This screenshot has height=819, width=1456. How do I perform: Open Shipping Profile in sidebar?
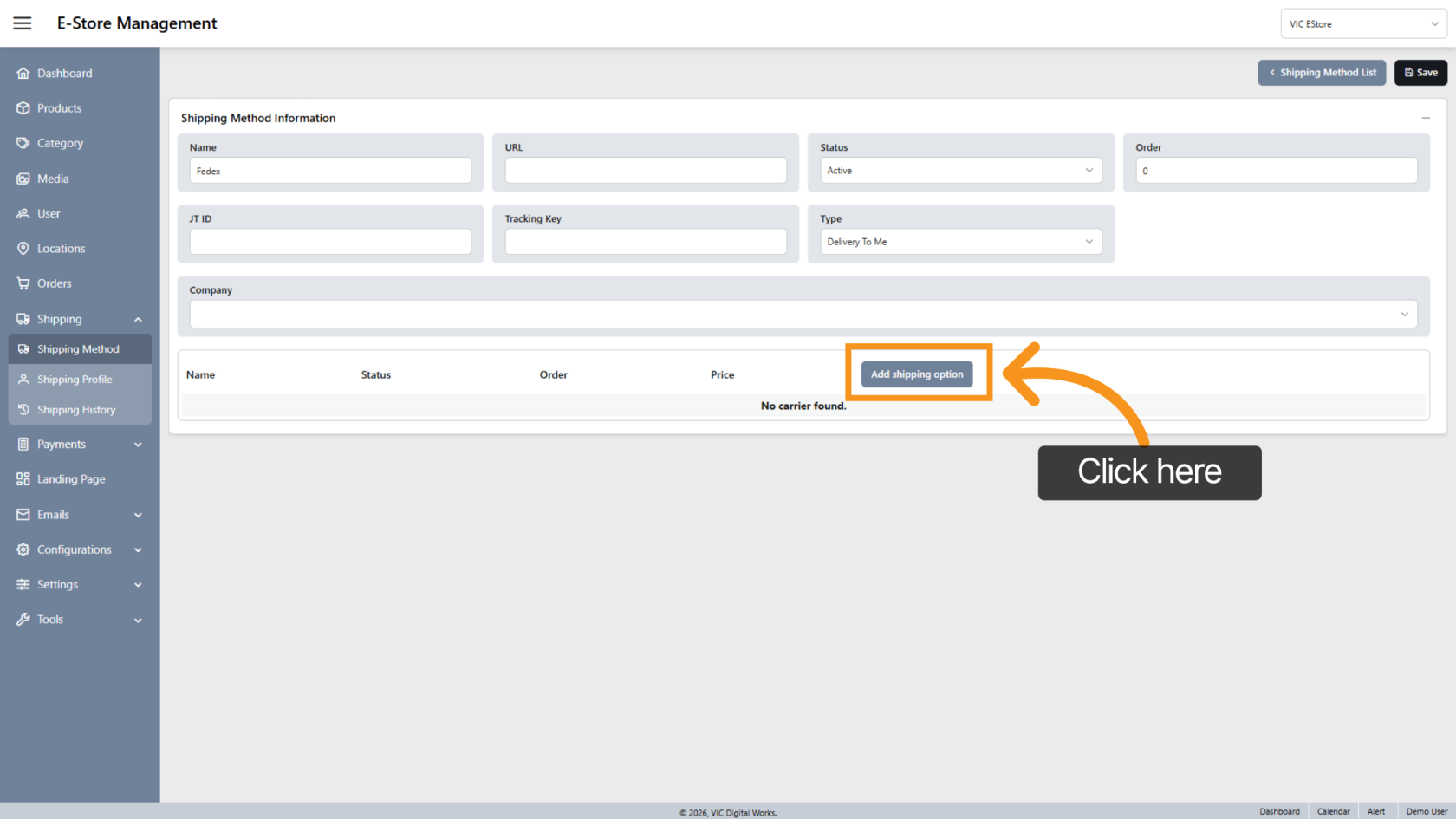[75, 380]
